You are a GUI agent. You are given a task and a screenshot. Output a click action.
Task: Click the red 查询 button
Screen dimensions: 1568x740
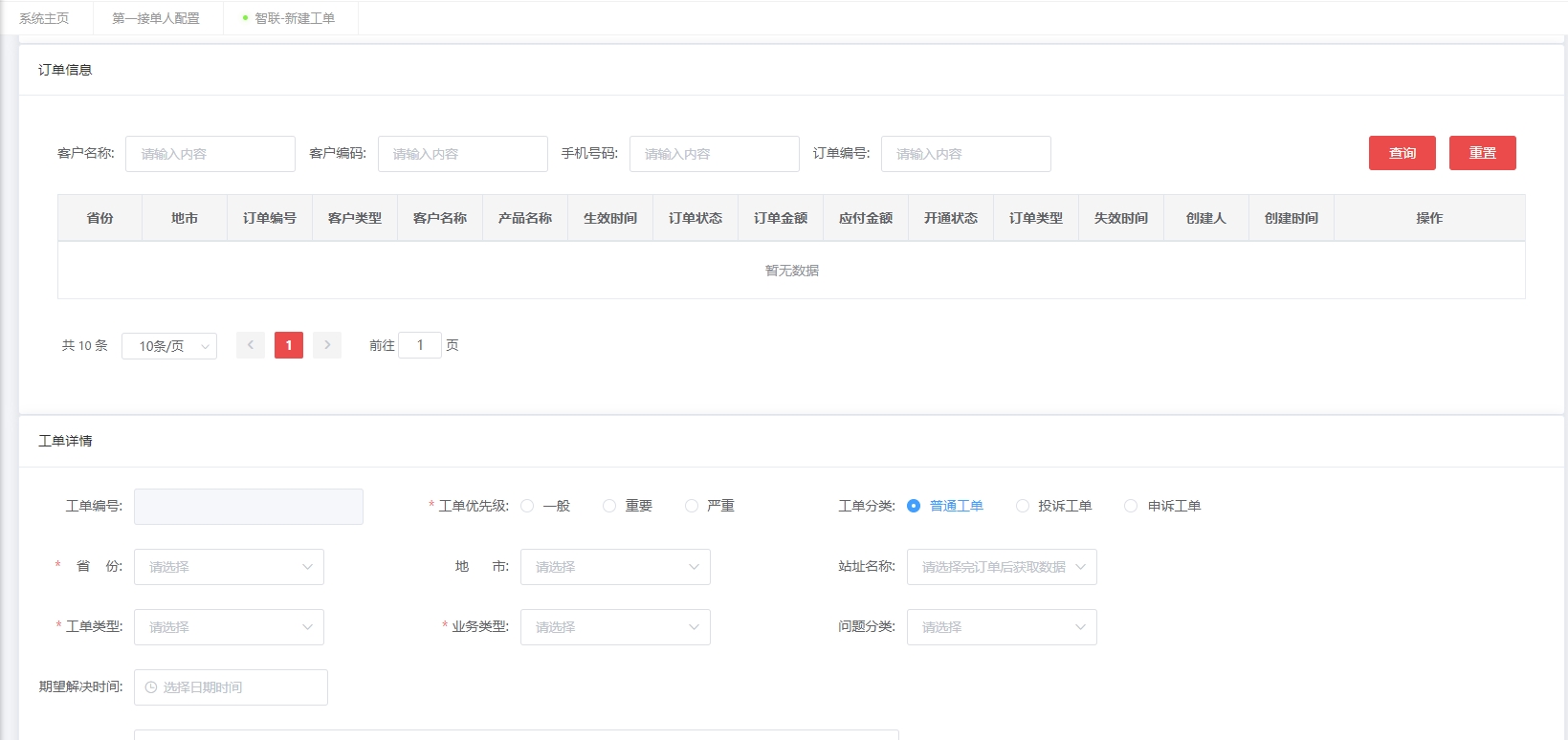[1402, 153]
